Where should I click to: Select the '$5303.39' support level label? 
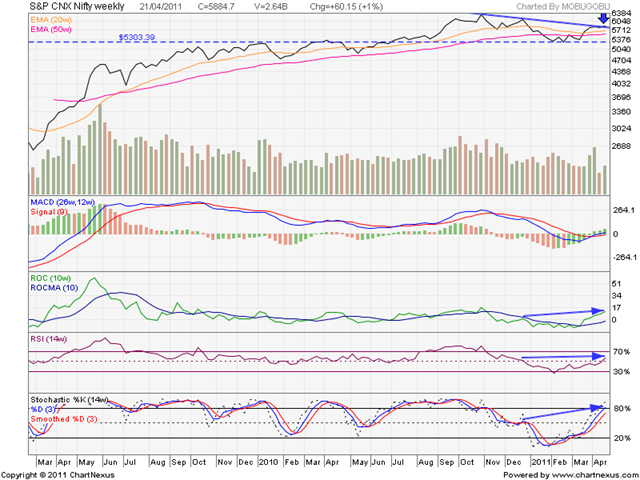coord(137,37)
